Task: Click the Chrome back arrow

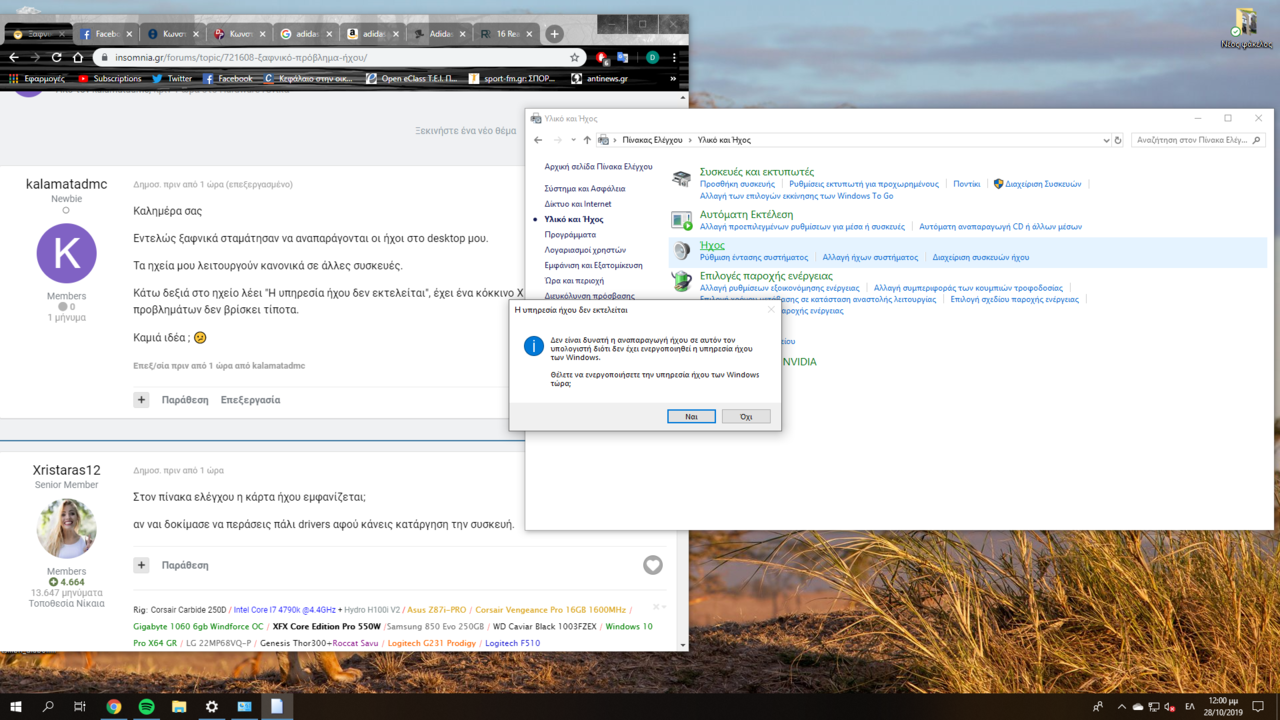Action: pyautogui.click(x=14, y=57)
